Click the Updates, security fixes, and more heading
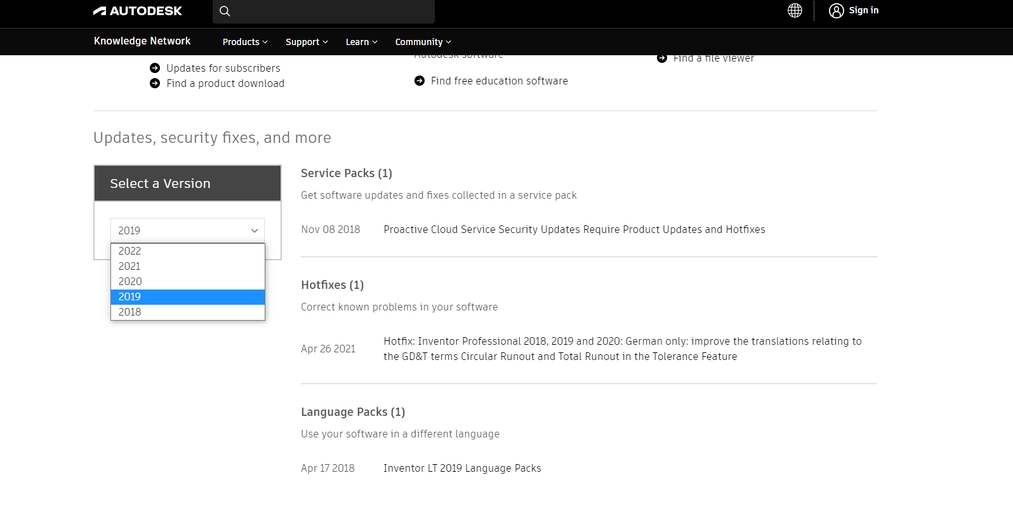The image size is (1013, 513). pos(212,138)
